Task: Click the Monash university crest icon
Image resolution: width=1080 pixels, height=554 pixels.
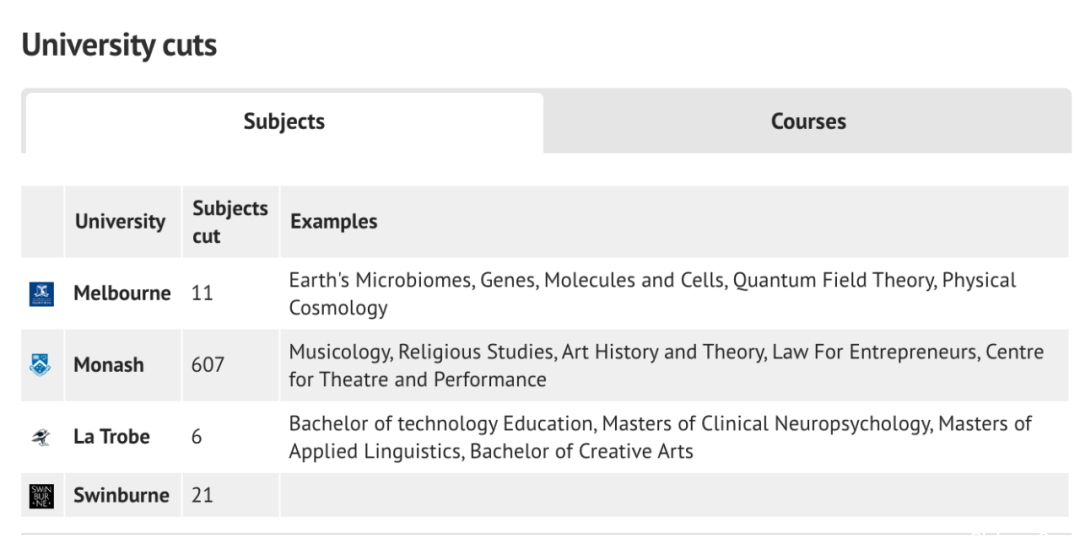Action: [x=41, y=365]
